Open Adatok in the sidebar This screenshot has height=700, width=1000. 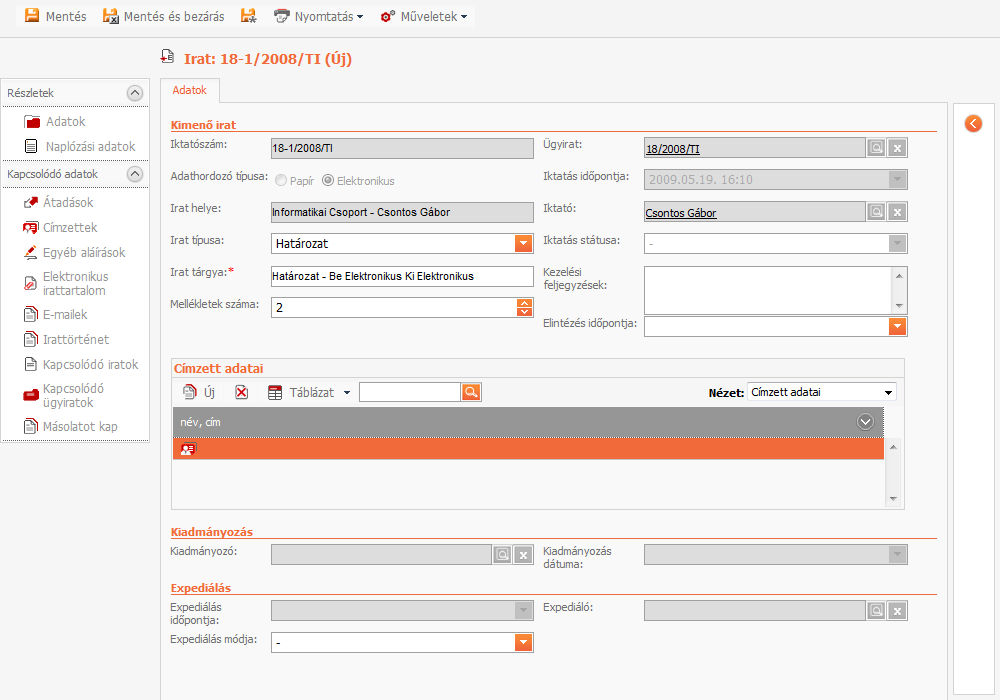click(55, 121)
